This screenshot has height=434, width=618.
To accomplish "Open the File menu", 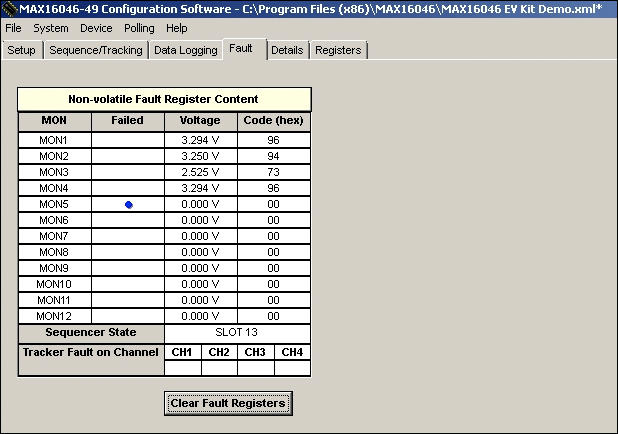I will tap(13, 28).
